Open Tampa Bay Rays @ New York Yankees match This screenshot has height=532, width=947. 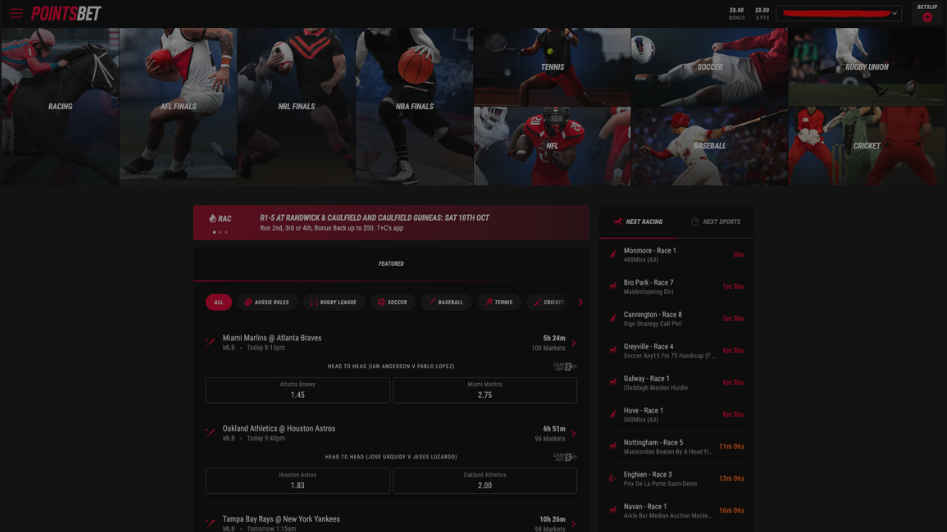(x=281, y=519)
